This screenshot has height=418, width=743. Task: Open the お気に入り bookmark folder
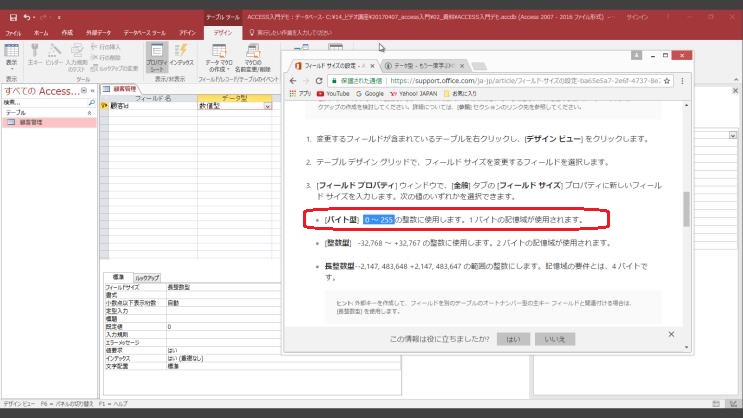pos(460,94)
